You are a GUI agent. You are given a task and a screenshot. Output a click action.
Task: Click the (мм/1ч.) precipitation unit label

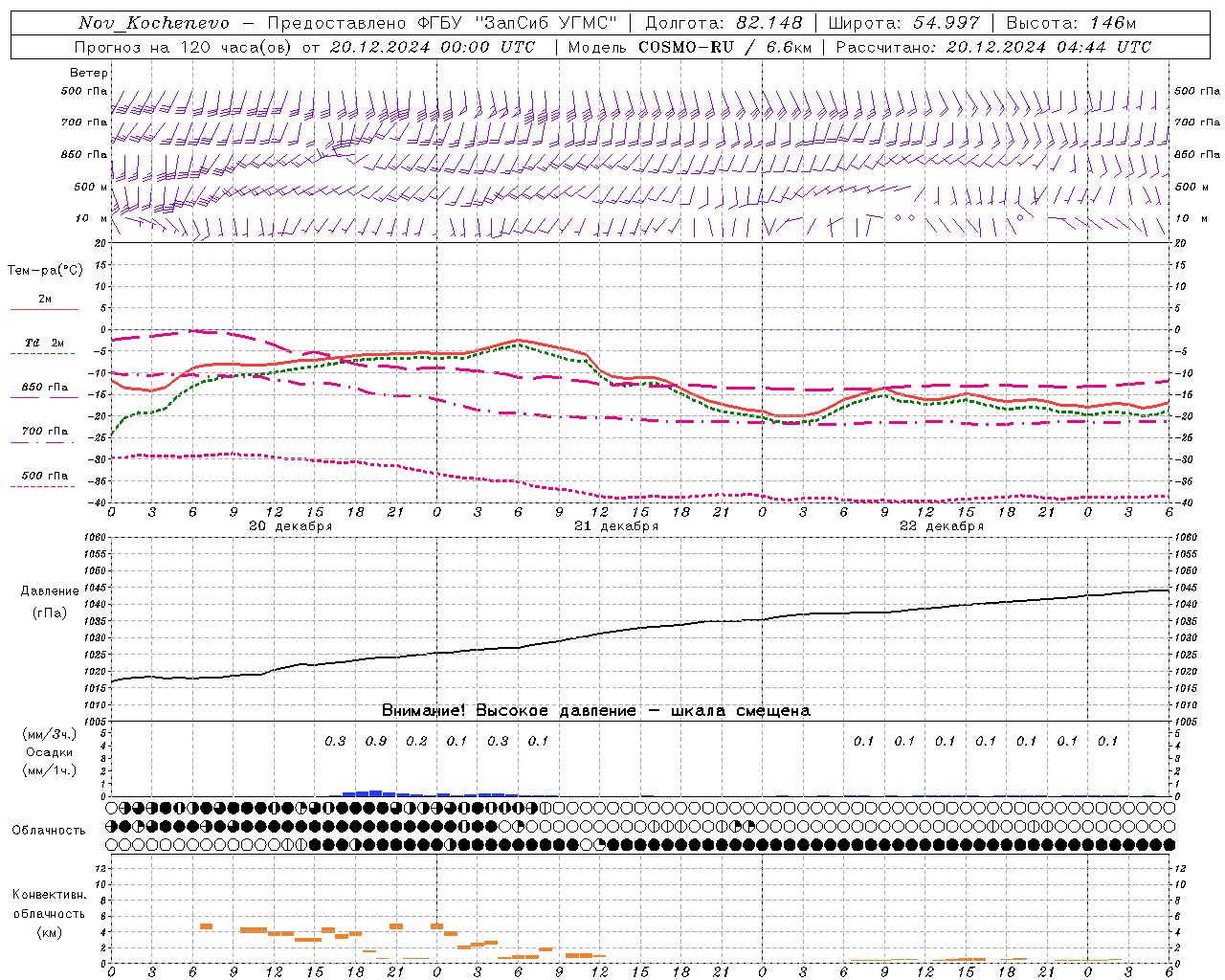click(50, 770)
